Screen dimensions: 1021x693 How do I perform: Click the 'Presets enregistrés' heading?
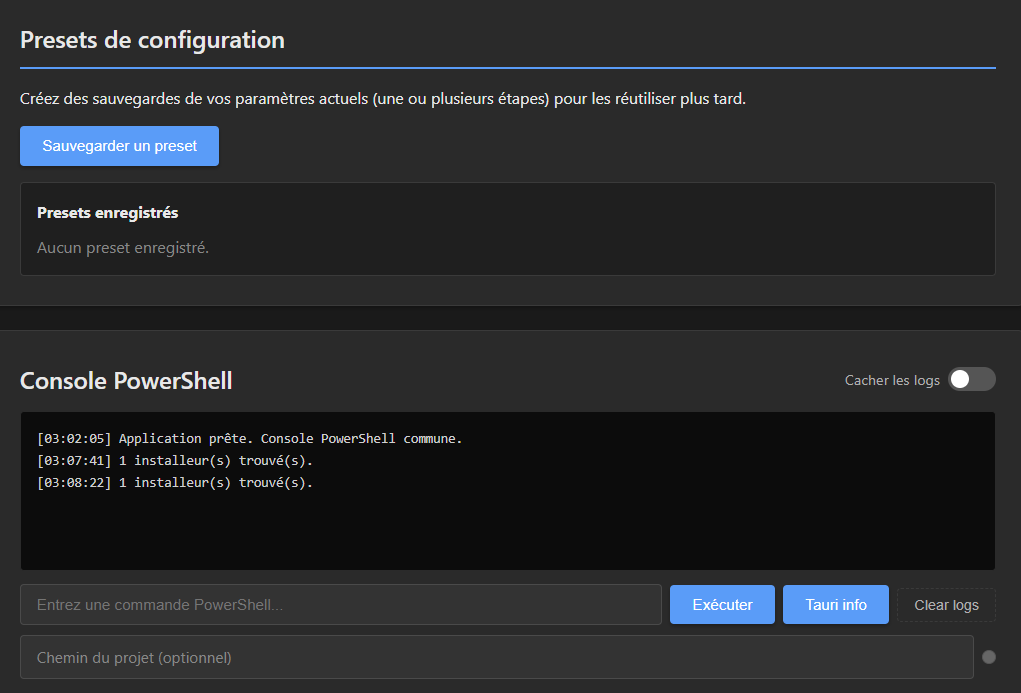click(x=107, y=213)
